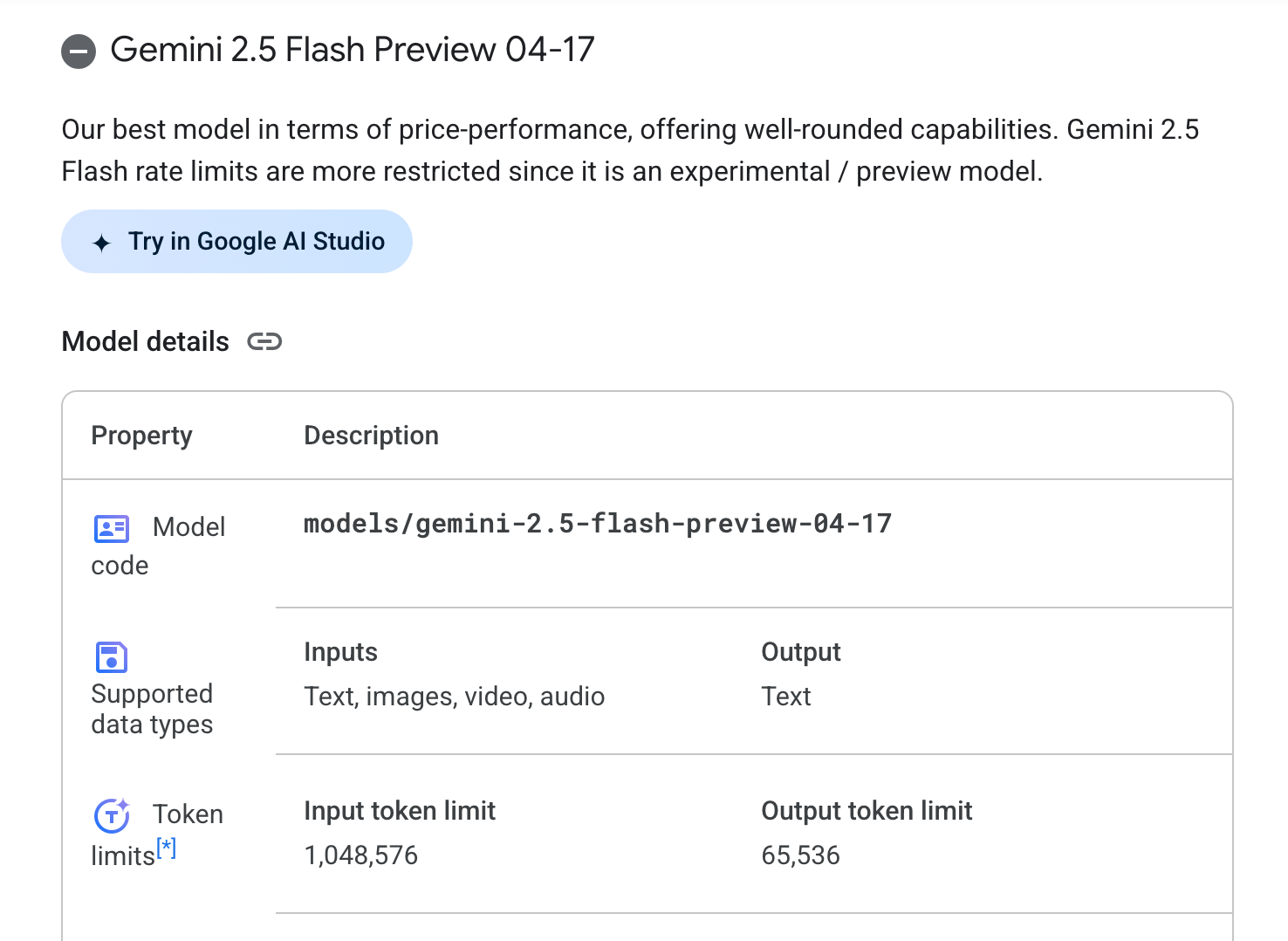Open the Token limits footnote link
The height and width of the screenshot is (941, 1288).
tap(166, 846)
